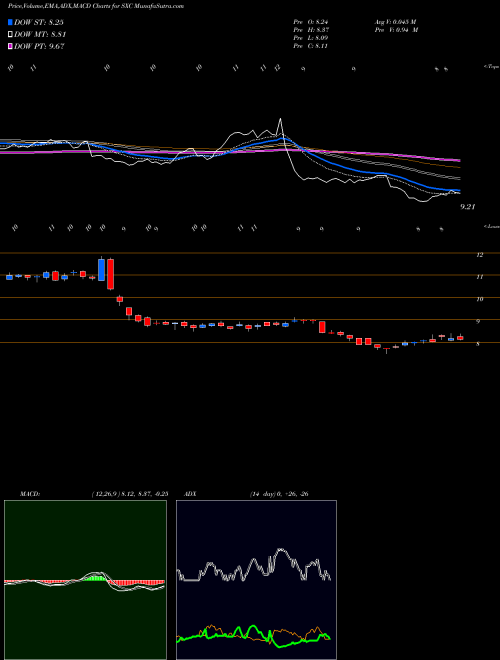Click the '<Lows' label at right edge
This screenshot has width=500, height=660.
pos(491,226)
